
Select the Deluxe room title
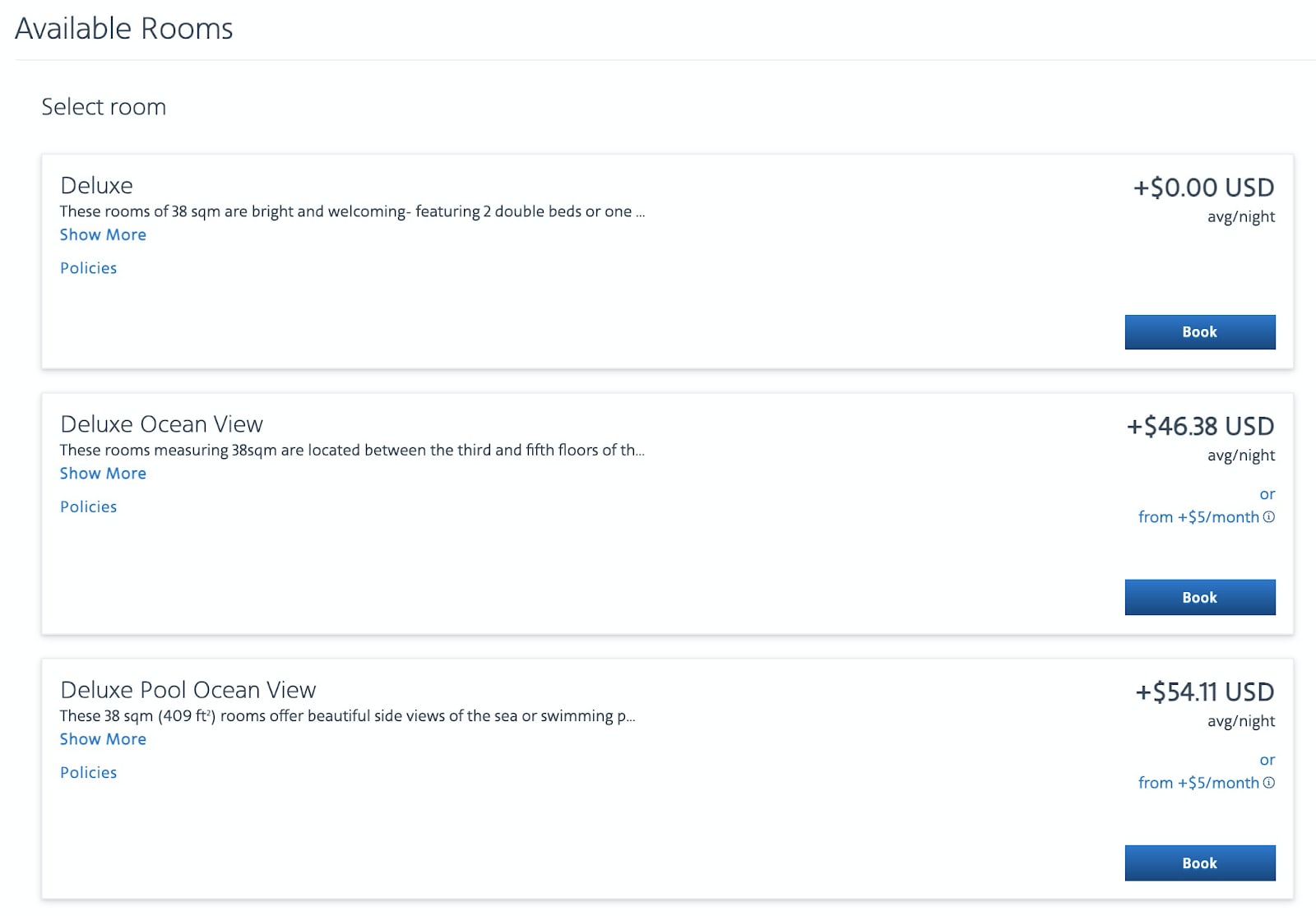(96, 186)
